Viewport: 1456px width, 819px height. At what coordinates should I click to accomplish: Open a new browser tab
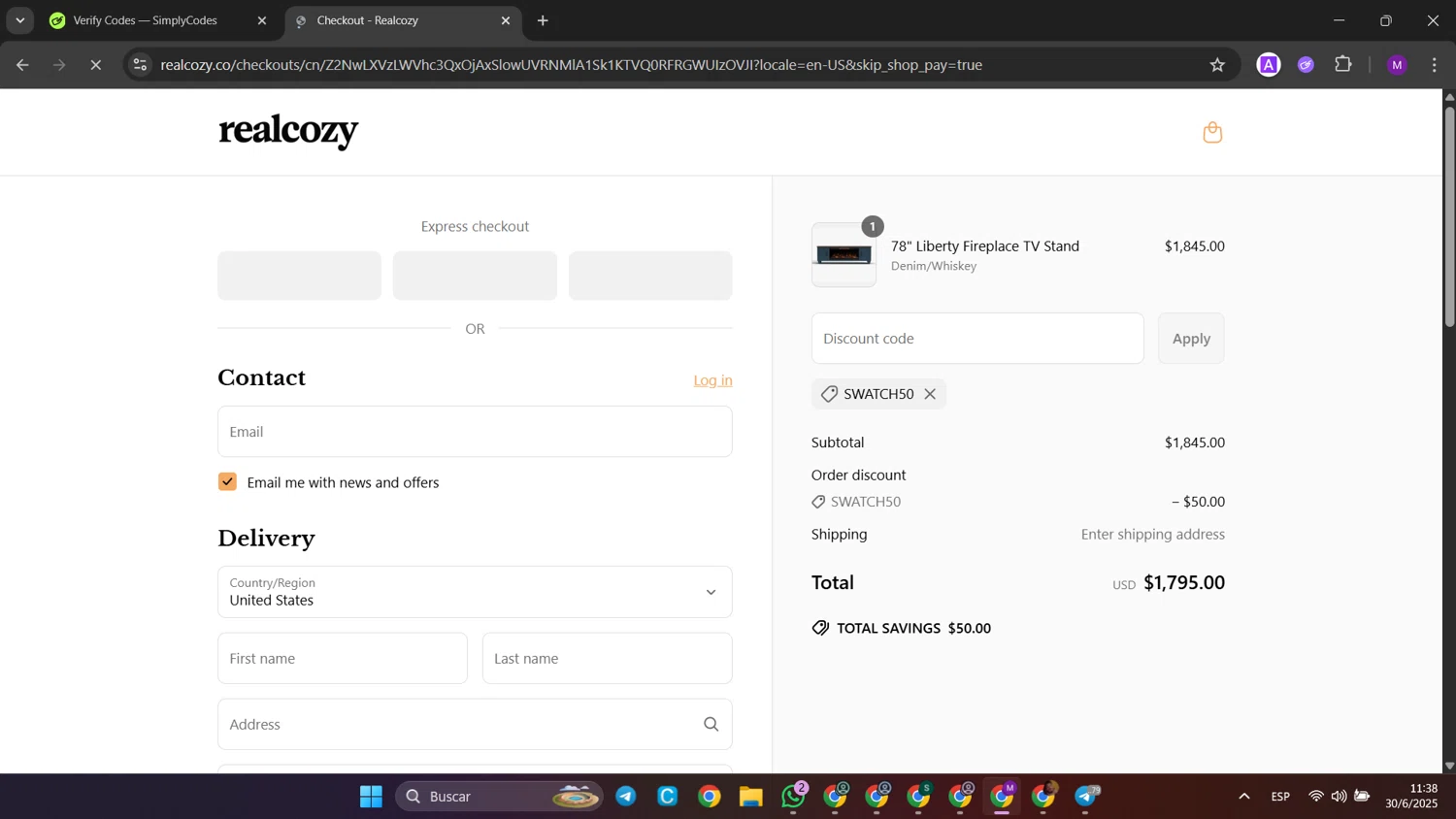coord(543,20)
